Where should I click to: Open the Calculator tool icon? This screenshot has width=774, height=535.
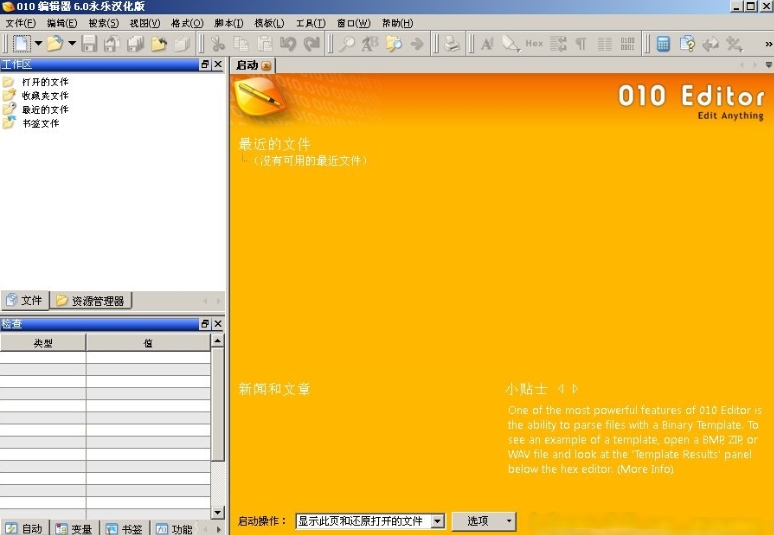pos(663,43)
